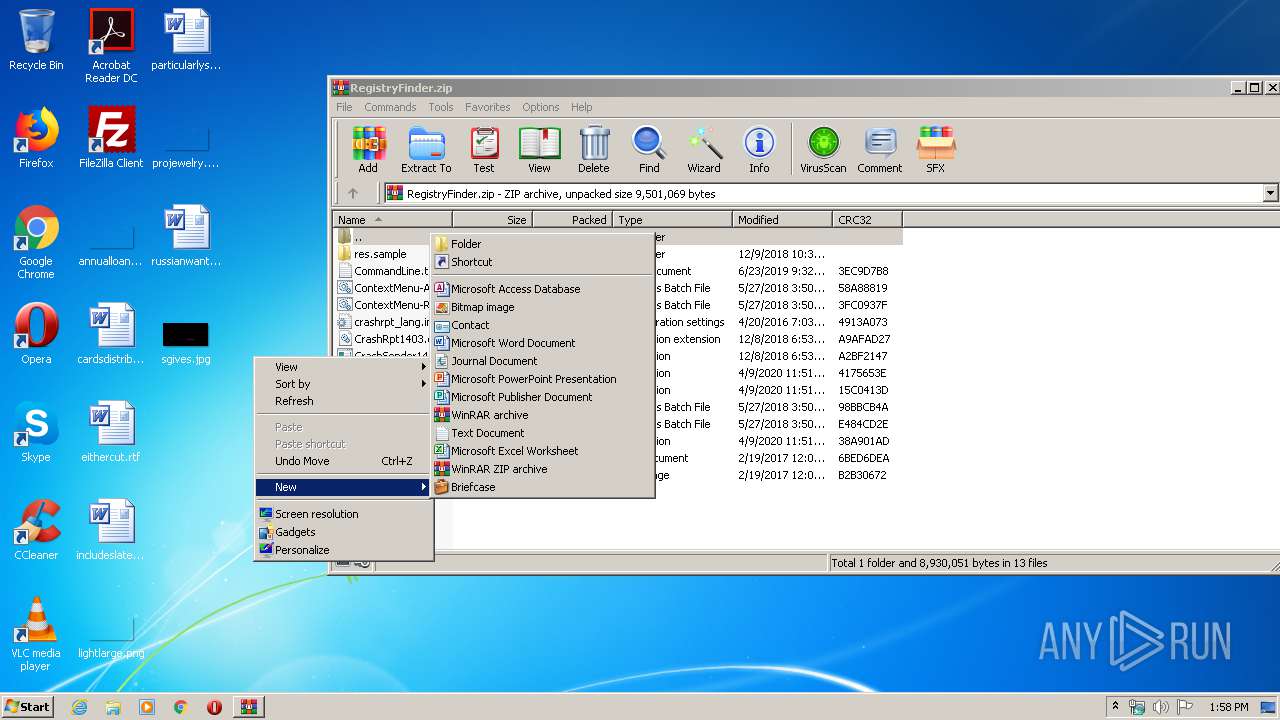The height and width of the screenshot is (720, 1280).
Task: Sort by the Name column header
Action: (x=392, y=220)
